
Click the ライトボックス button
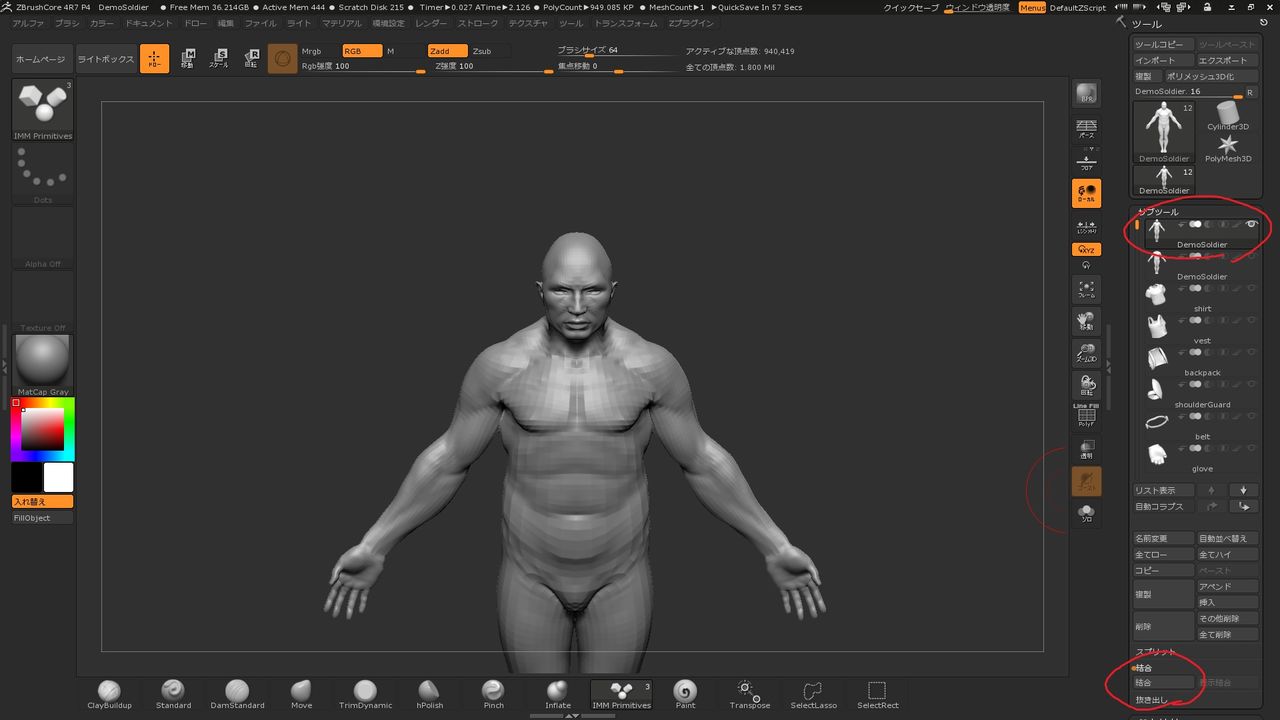coord(105,59)
